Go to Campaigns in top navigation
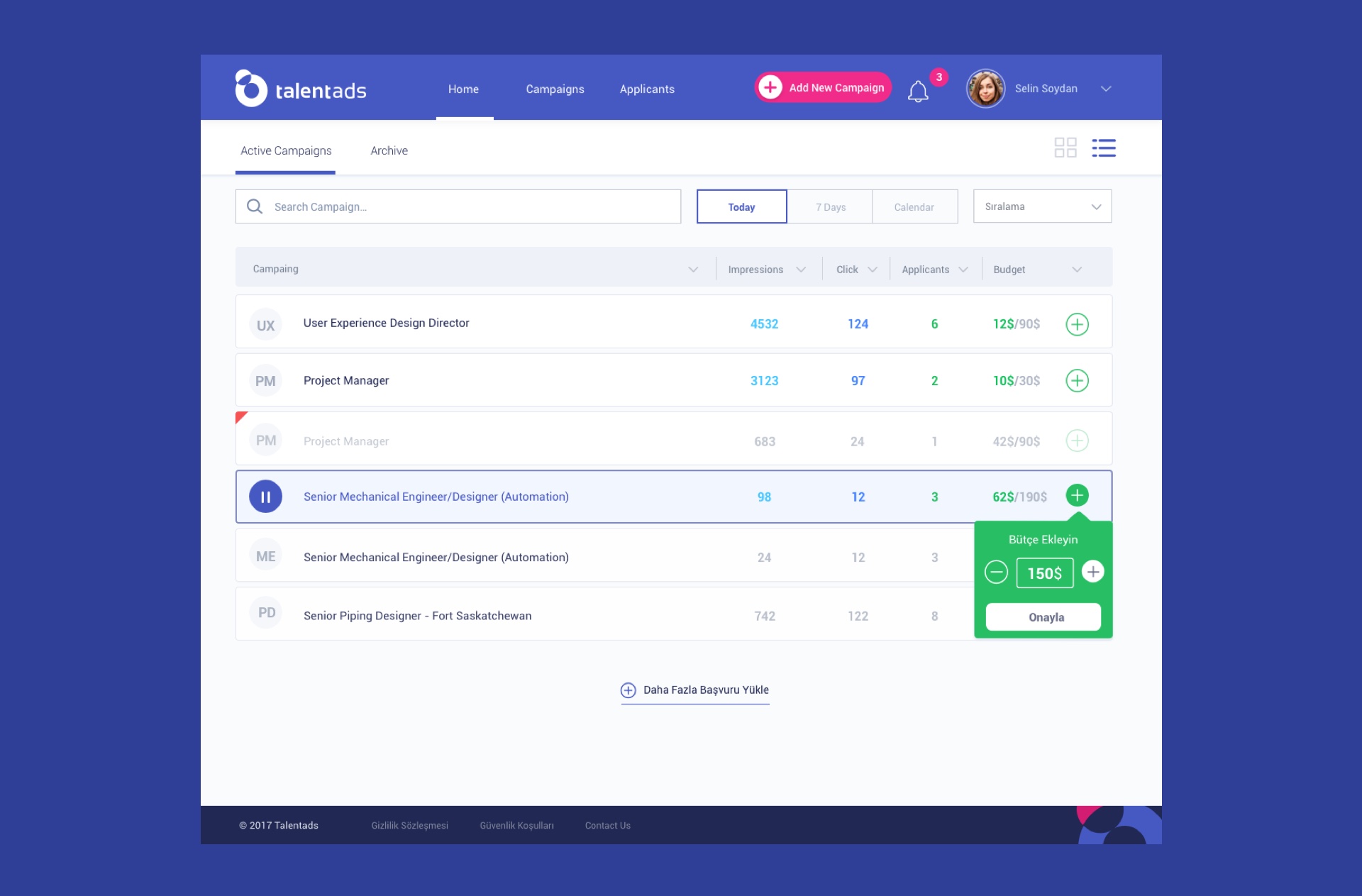The width and height of the screenshot is (1362, 896). (555, 89)
